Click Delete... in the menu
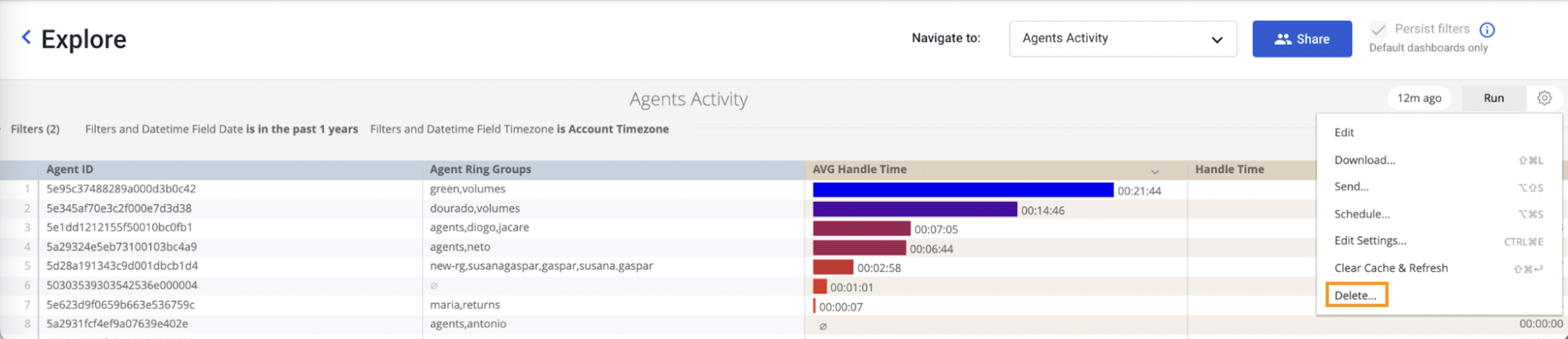 click(x=1356, y=295)
